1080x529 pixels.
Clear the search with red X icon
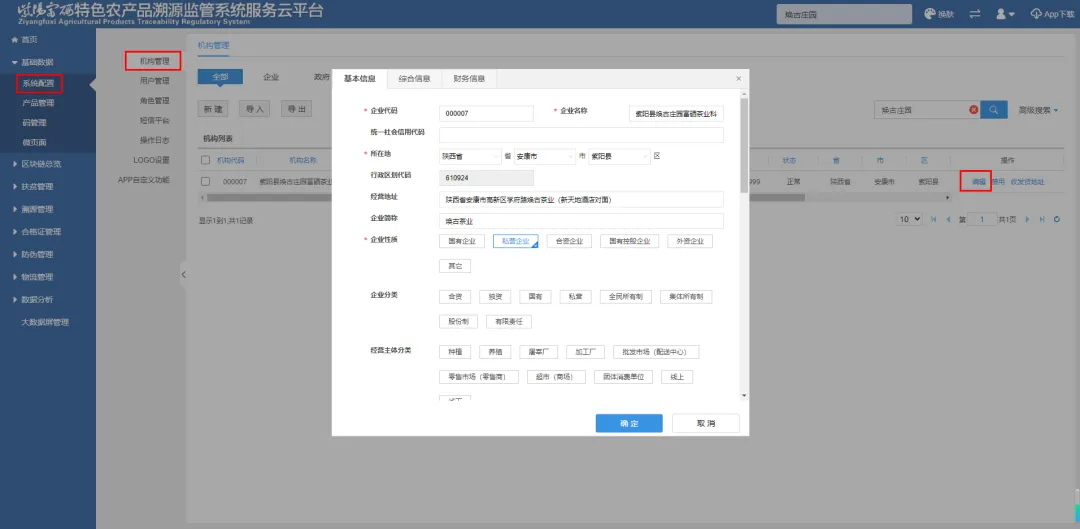click(973, 110)
